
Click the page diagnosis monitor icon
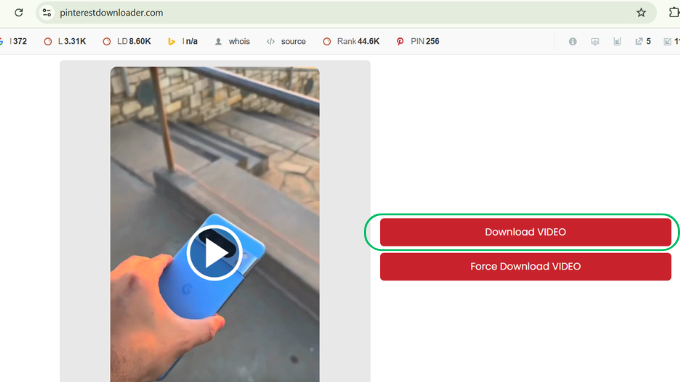(x=595, y=41)
